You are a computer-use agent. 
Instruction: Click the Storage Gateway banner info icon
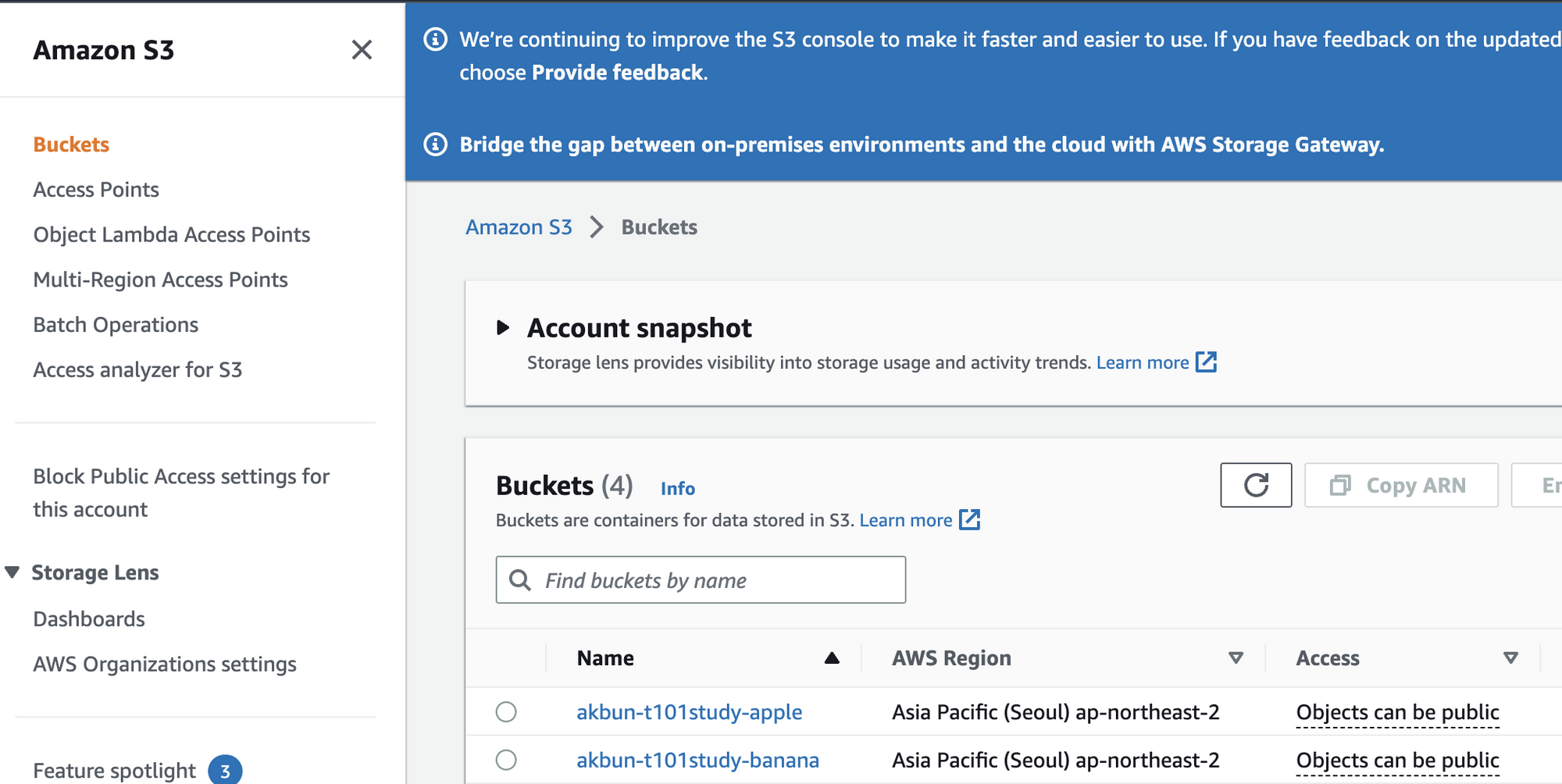pos(435,144)
